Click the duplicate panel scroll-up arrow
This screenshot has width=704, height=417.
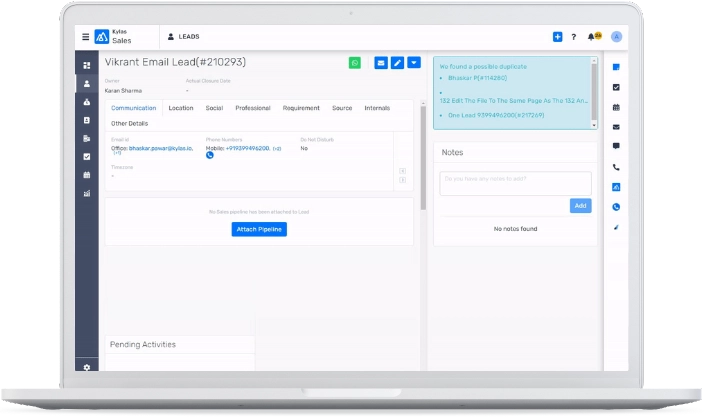594,60
